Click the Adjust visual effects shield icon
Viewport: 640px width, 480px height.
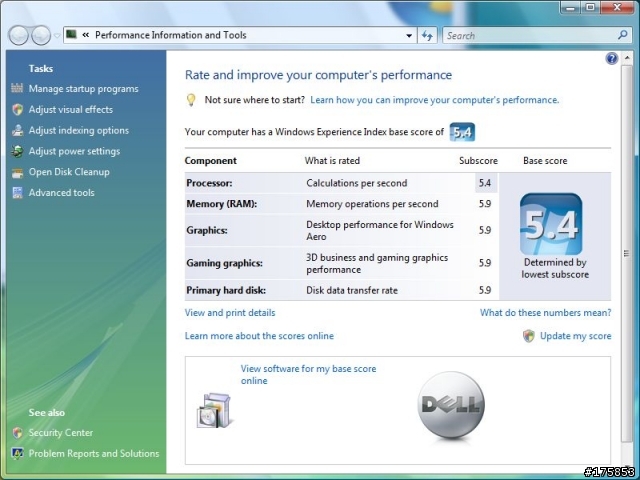pos(17,109)
